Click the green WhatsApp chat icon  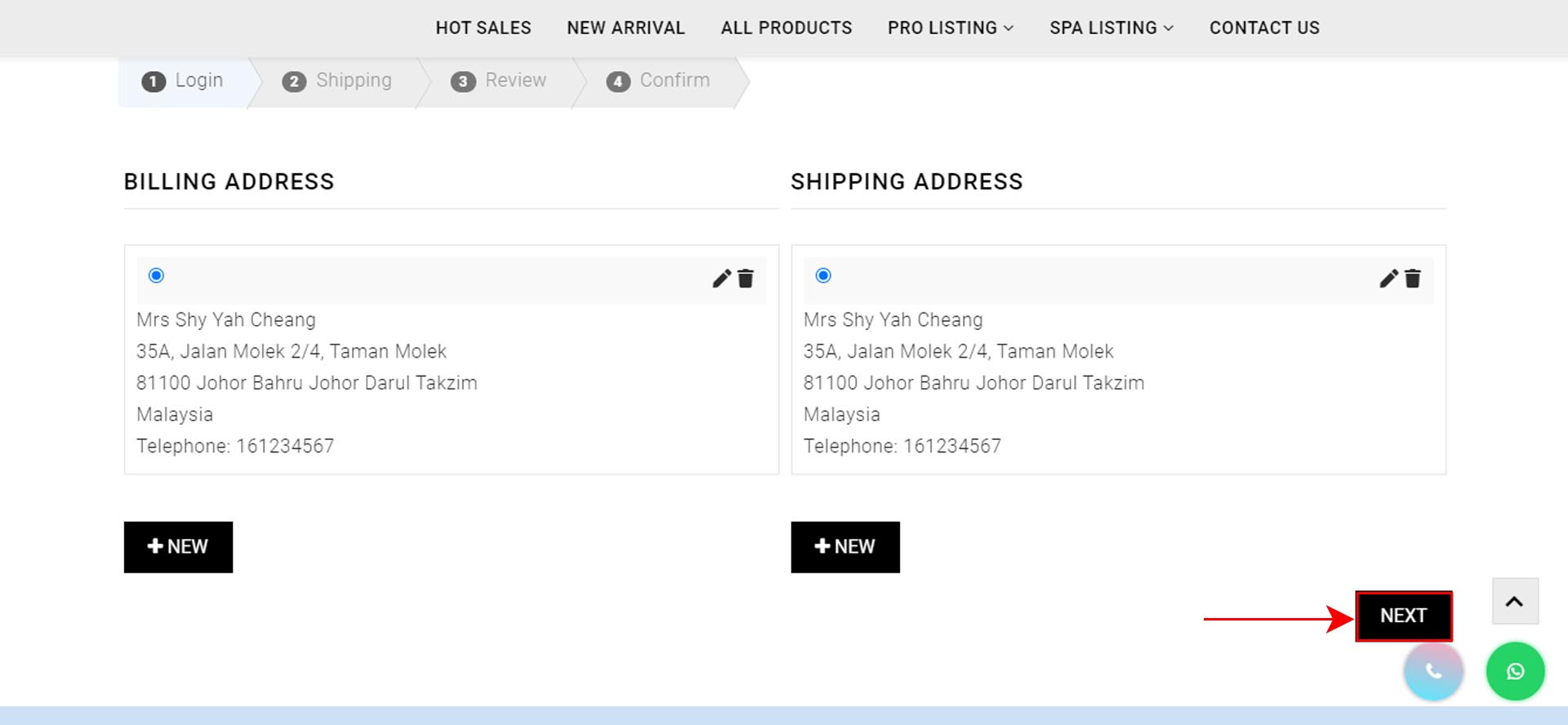point(1515,671)
